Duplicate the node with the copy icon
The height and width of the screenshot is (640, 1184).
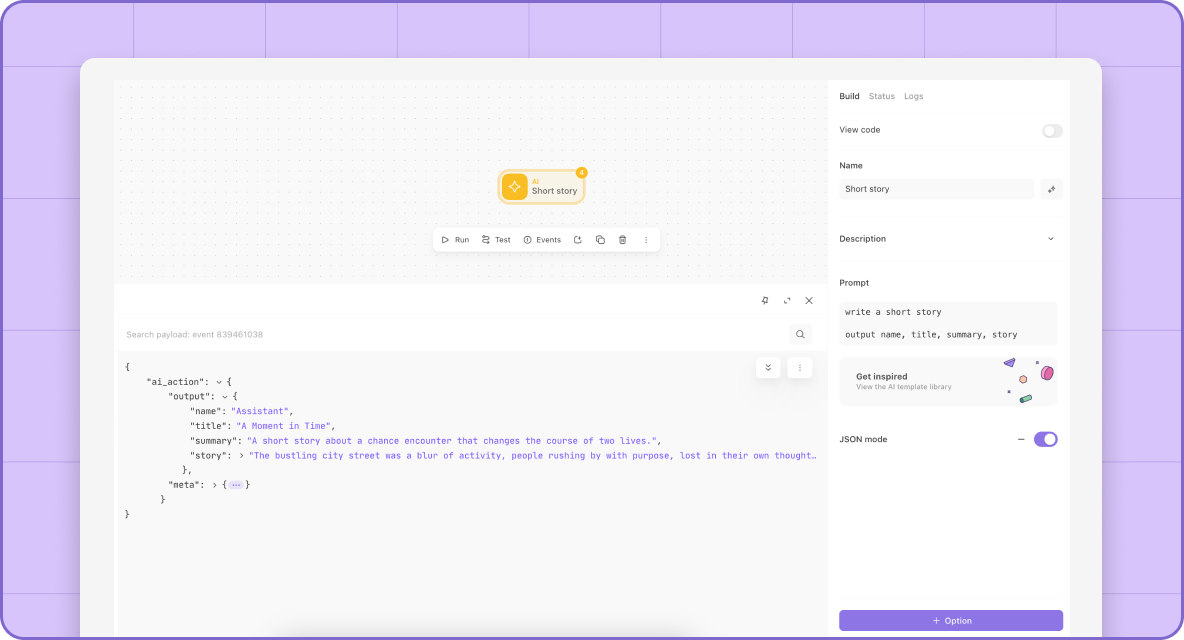click(x=600, y=240)
